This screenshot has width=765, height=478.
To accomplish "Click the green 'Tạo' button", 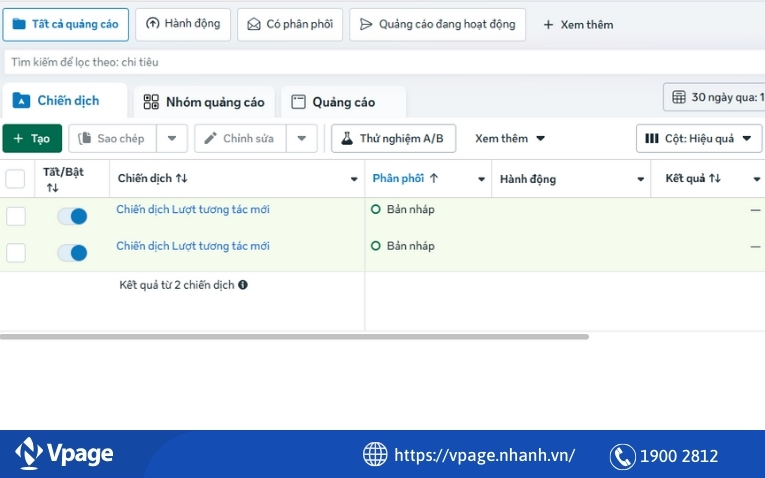I will pyautogui.click(x=32, y=139).
